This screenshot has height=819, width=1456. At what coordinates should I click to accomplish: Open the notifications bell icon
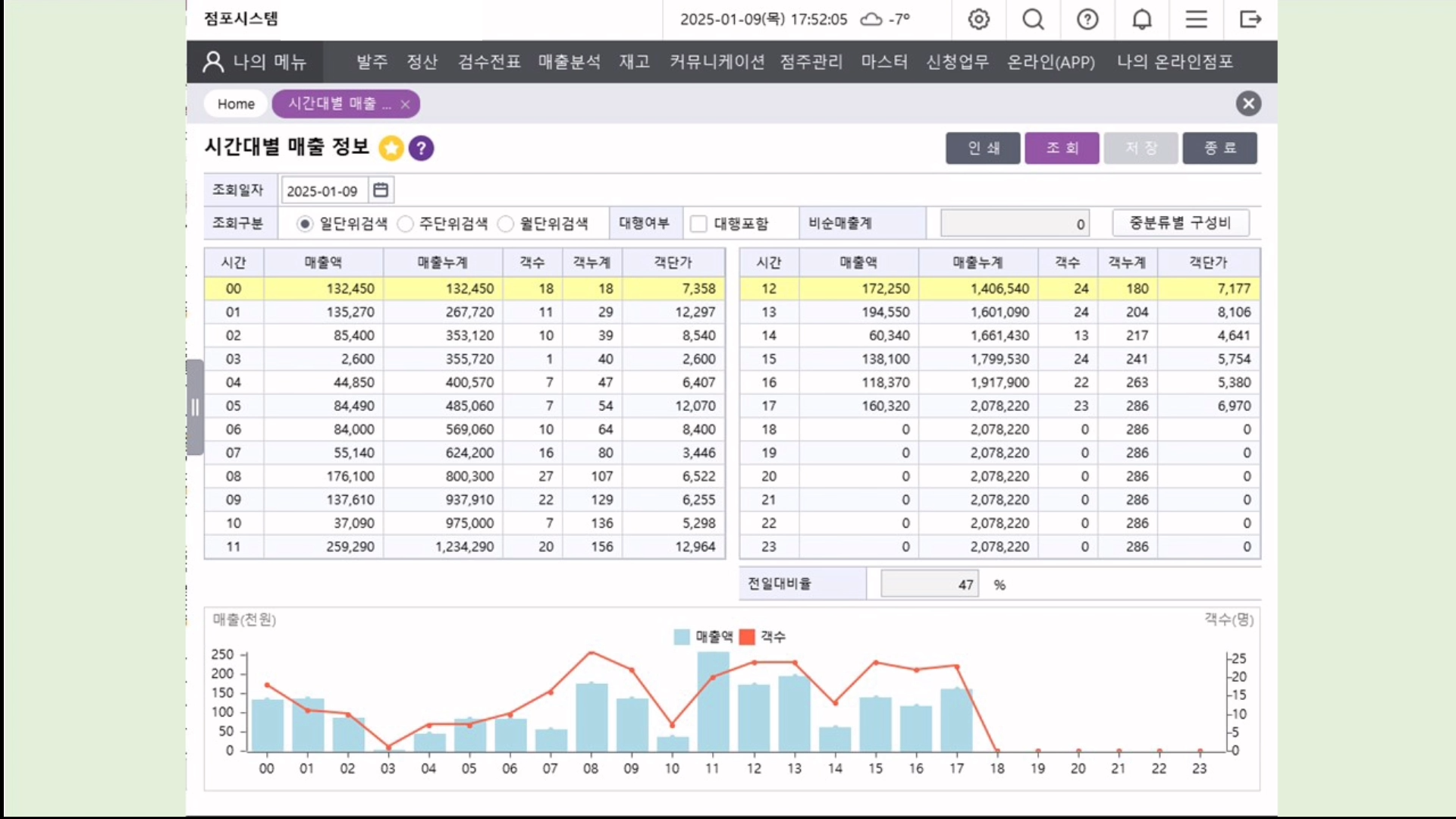tap(1142, 19)
